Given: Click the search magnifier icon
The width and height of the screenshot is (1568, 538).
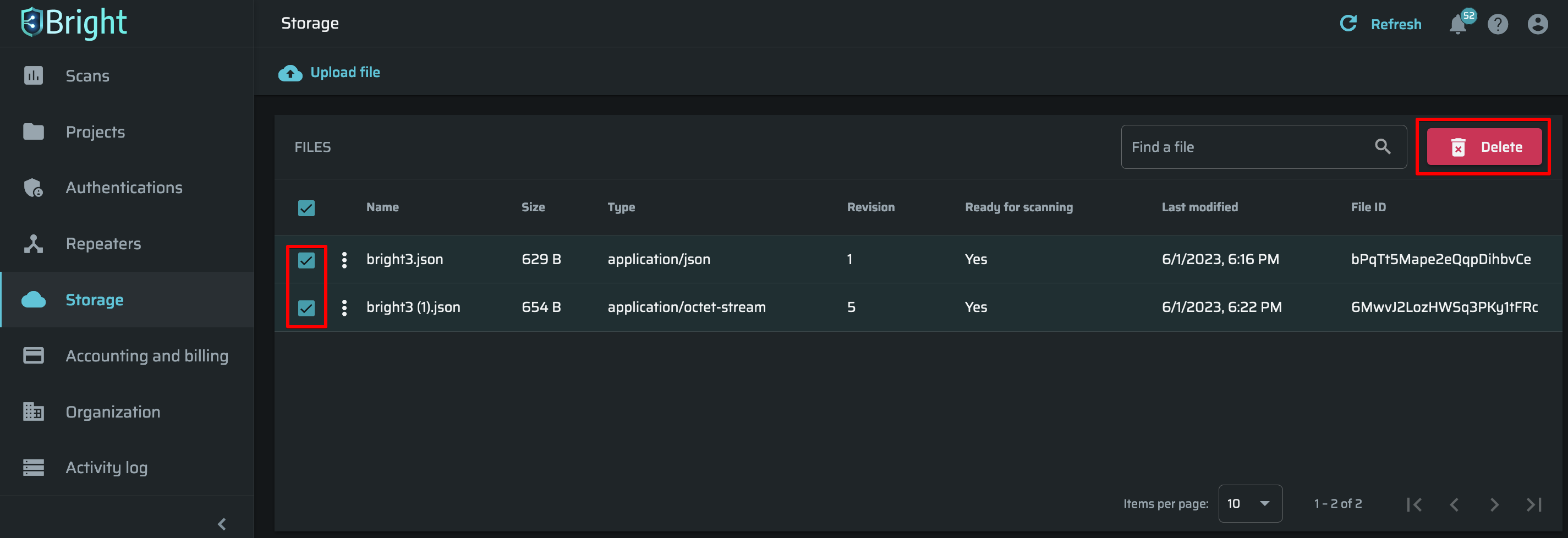Looking at the screenshot, I should pyautogui.click(x=1383, y=147).
